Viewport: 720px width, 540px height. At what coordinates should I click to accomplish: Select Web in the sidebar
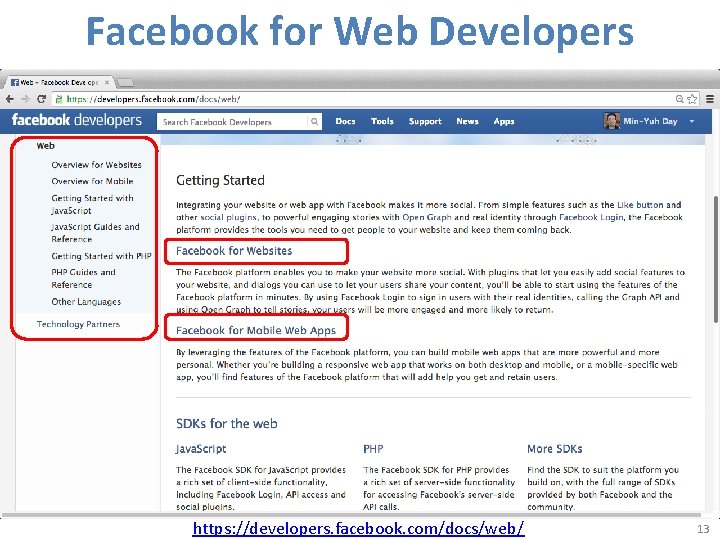[45, 146]
